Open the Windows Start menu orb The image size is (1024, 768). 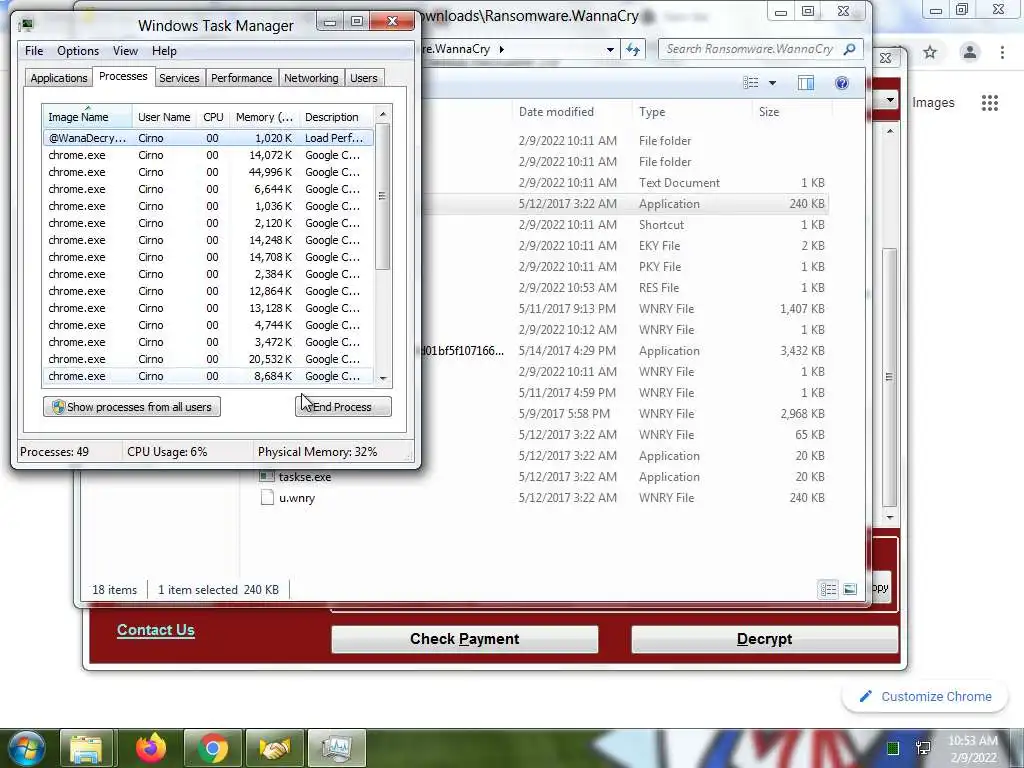(x=26, y=748)
